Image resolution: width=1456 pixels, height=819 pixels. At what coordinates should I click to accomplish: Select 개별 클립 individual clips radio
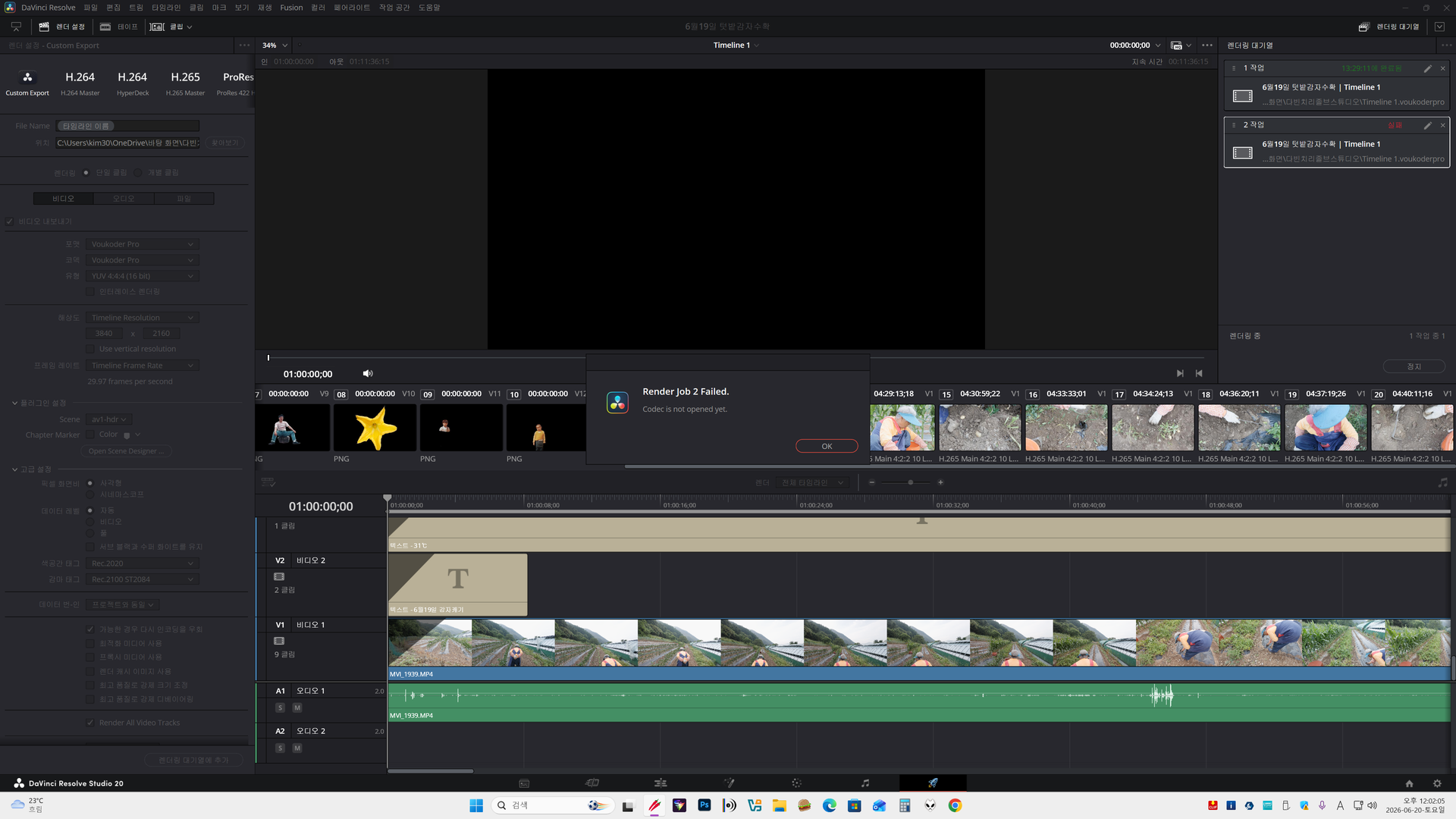[x=138, y=173]
